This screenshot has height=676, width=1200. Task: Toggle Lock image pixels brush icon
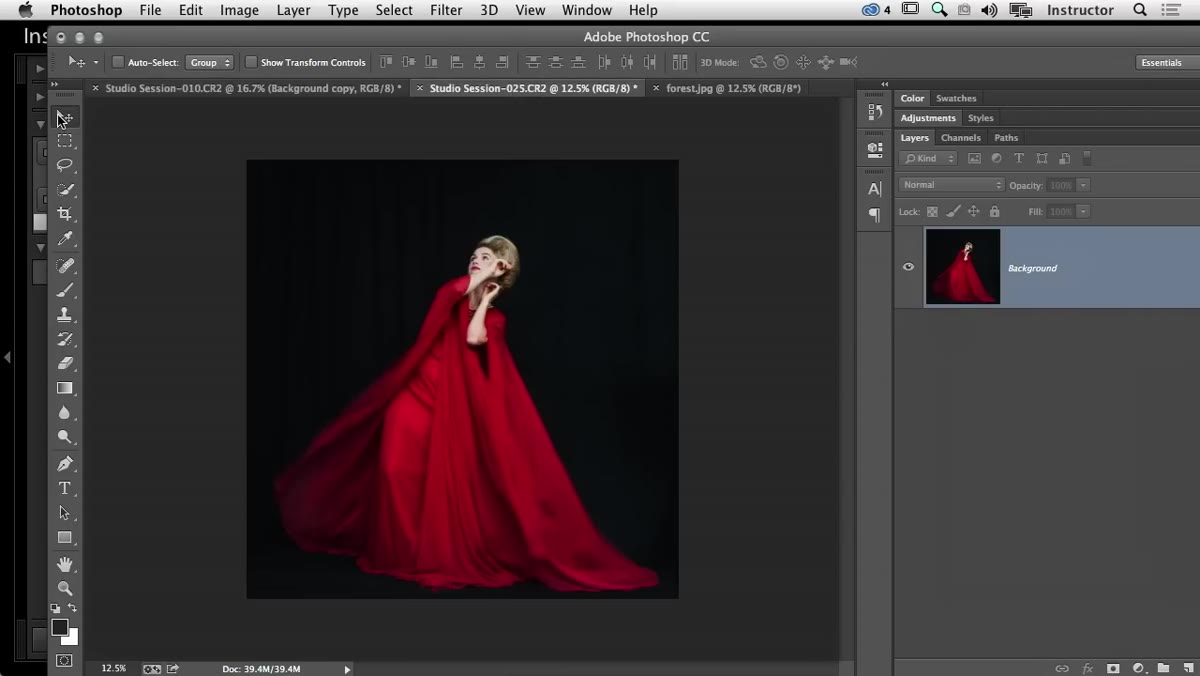(953, 212)
